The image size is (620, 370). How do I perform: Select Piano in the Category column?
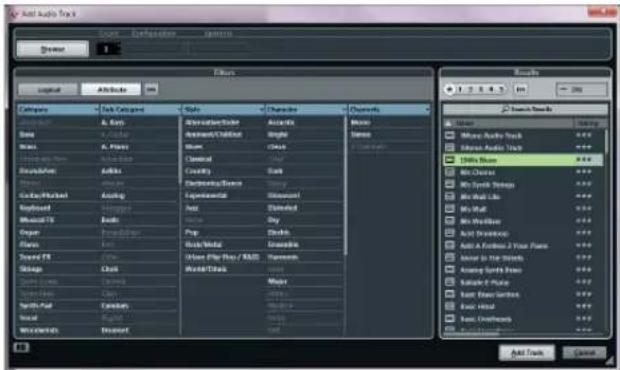[x=29, y=245]
